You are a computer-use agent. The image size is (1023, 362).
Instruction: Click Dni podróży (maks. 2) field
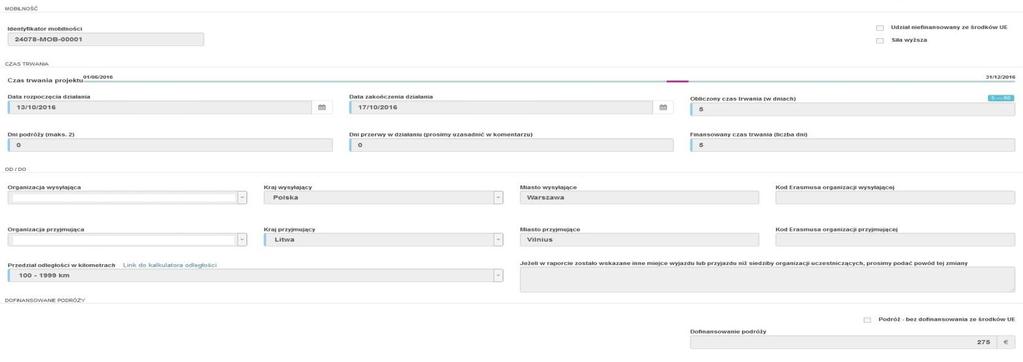pyautogui.click(x=170, y=145)
